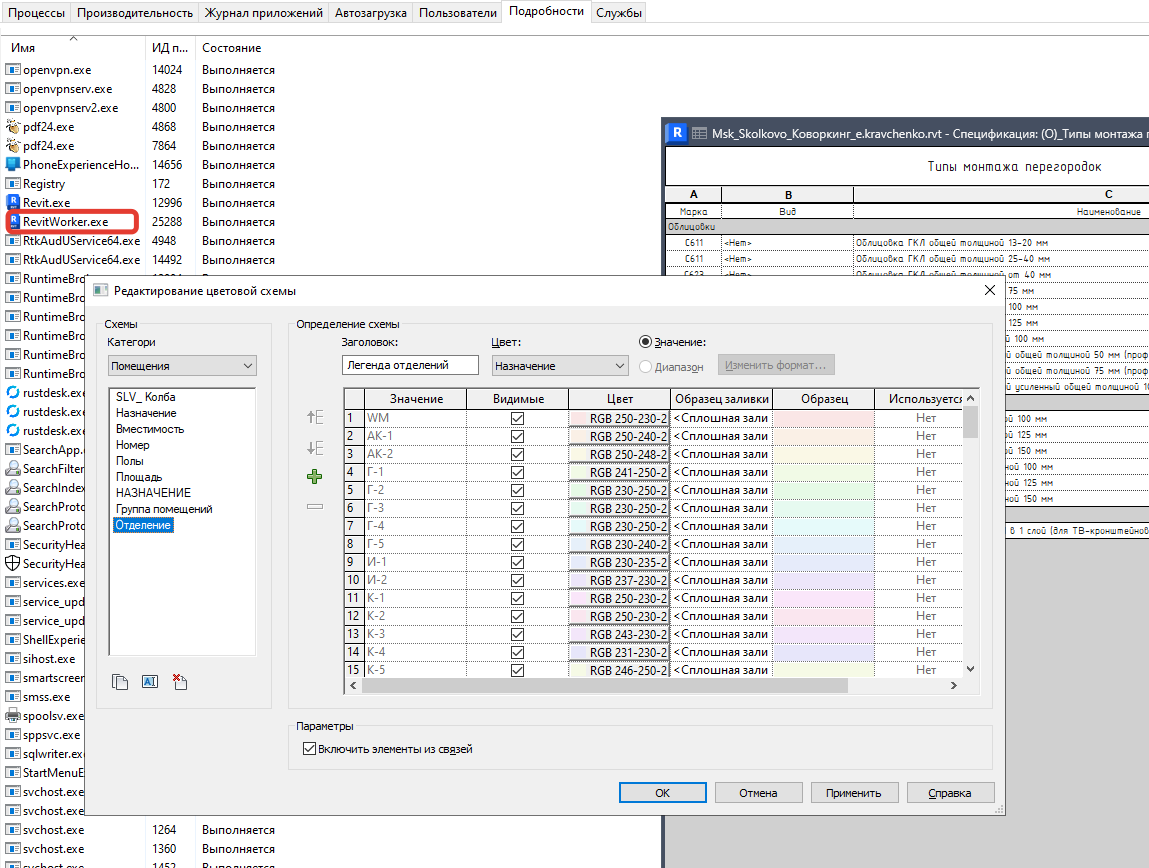Viewport: 1149px width, 868px height.
Task: Click the schedule table icon in Revit title
Action: pyautogui.click(x=699, y=134)
